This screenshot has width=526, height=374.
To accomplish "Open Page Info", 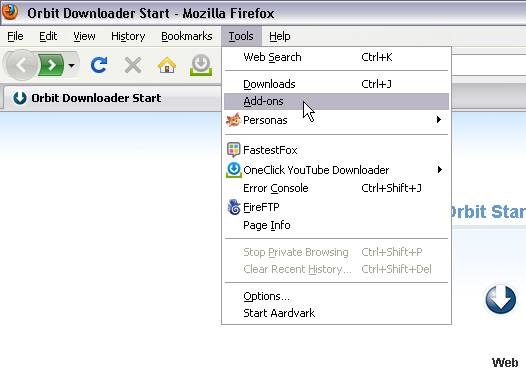I will (336, 225).
